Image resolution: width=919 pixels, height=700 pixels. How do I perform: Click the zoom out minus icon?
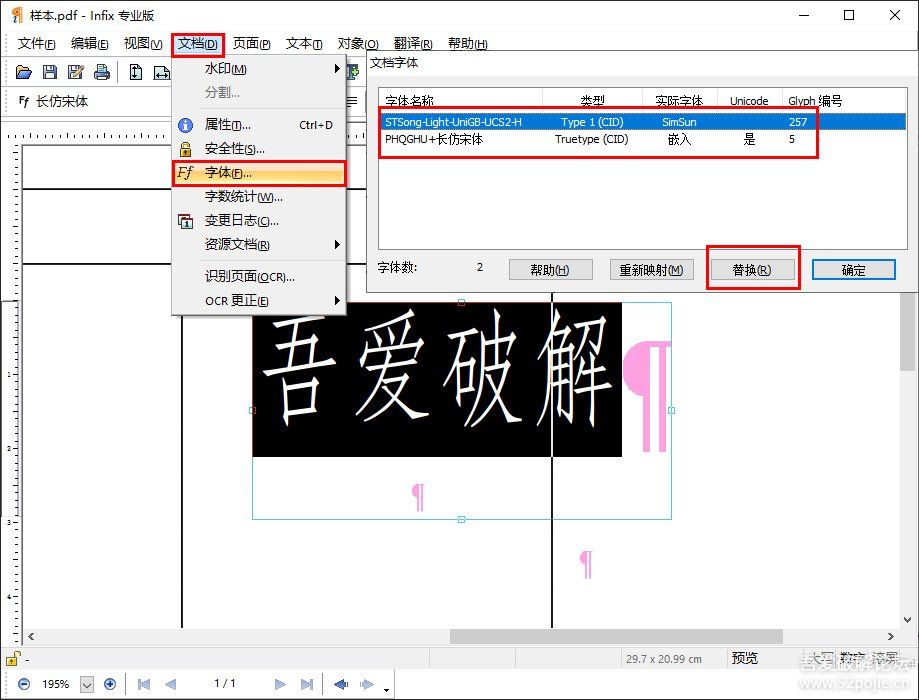[24, 684]
